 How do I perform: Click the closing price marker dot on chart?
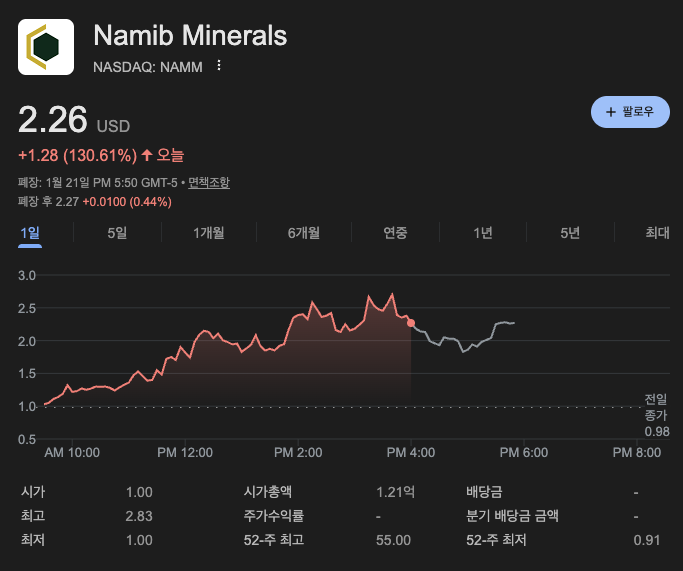pos(411,323)
